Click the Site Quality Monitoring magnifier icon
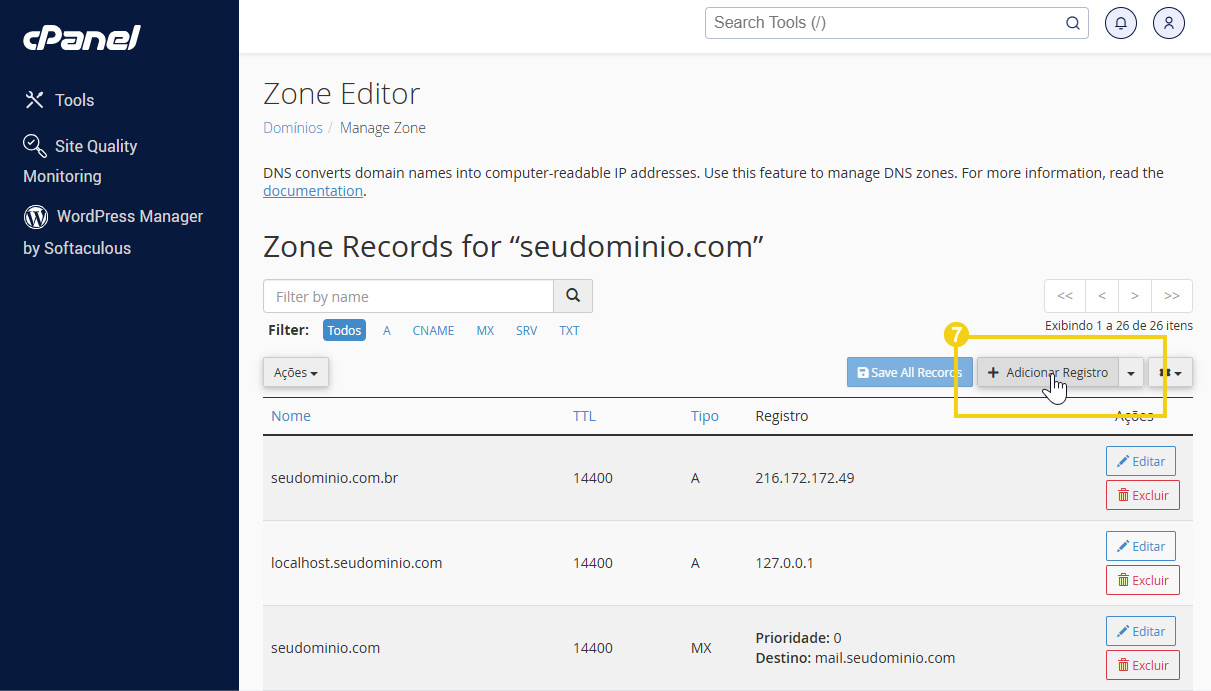Screen dimensions: 1211x691 (x=35, y=146)
